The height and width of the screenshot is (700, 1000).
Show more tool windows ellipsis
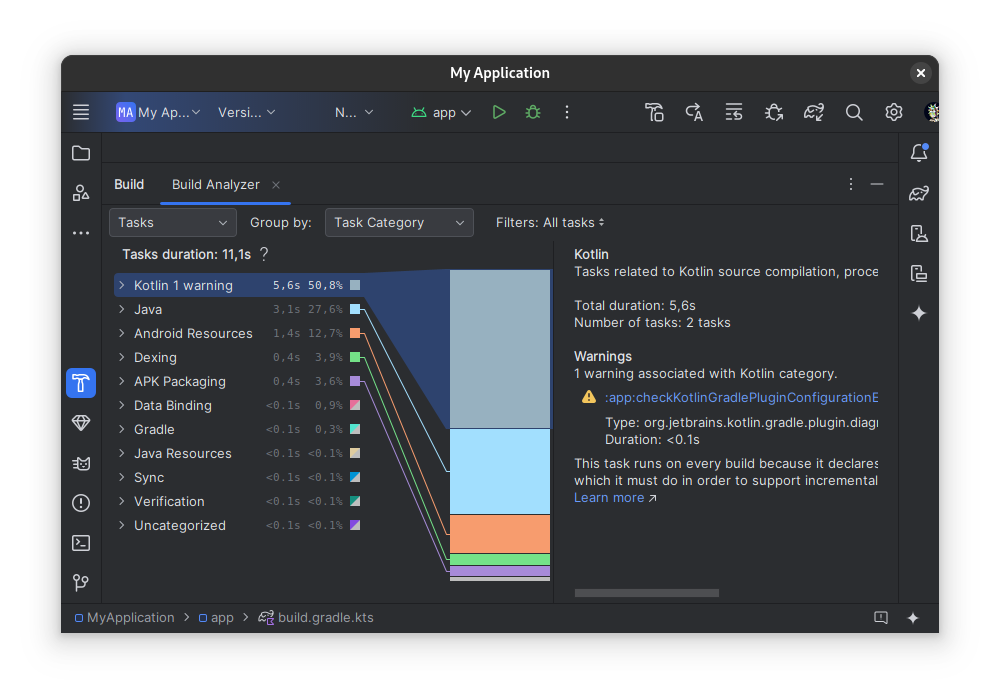81,233
